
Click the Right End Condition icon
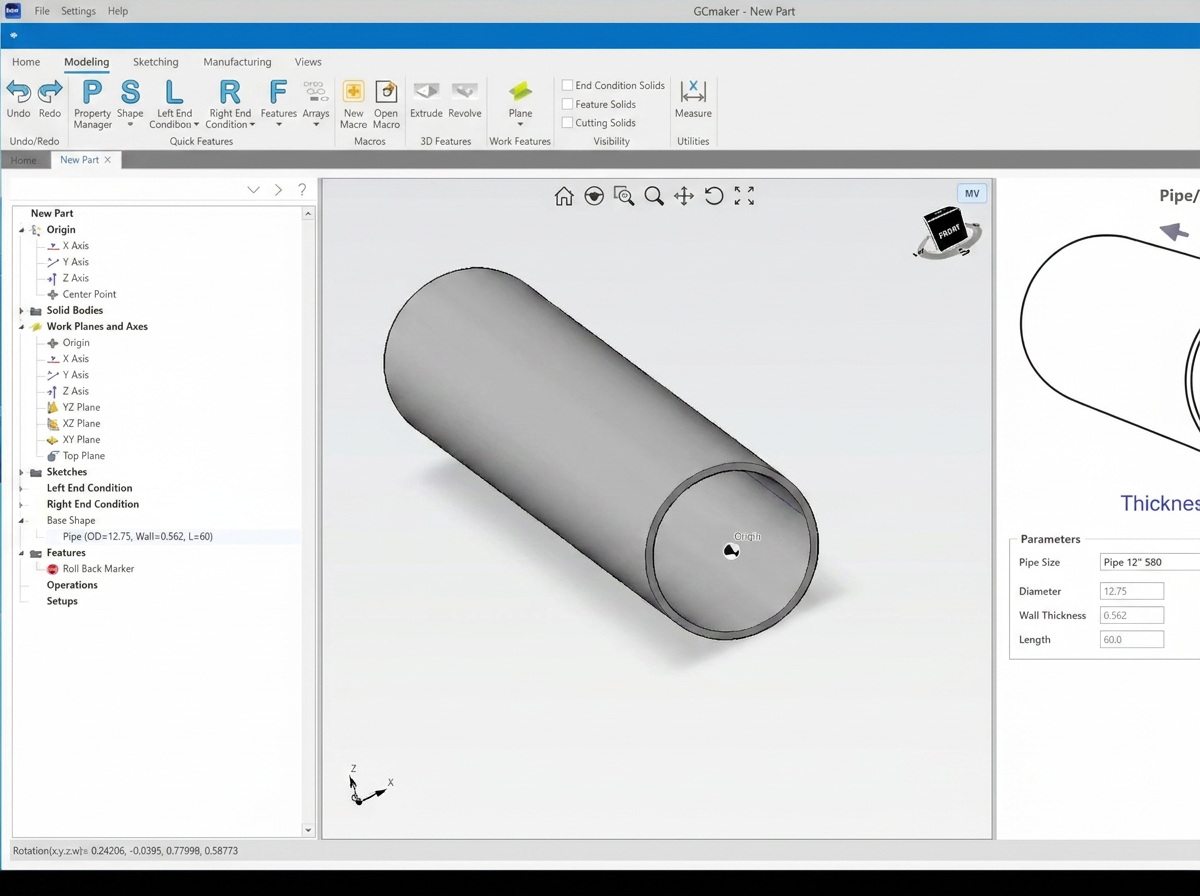[230, 92]
